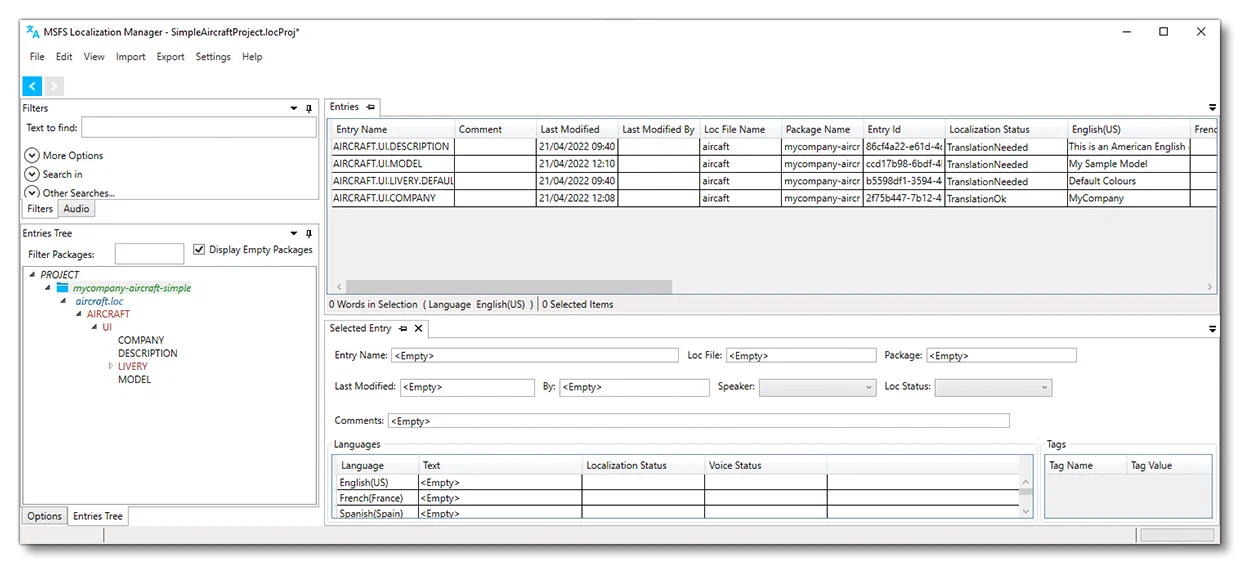
Task: Collapse the mycompany-aircraft-simple package node
Action: [x=48, y=287]
